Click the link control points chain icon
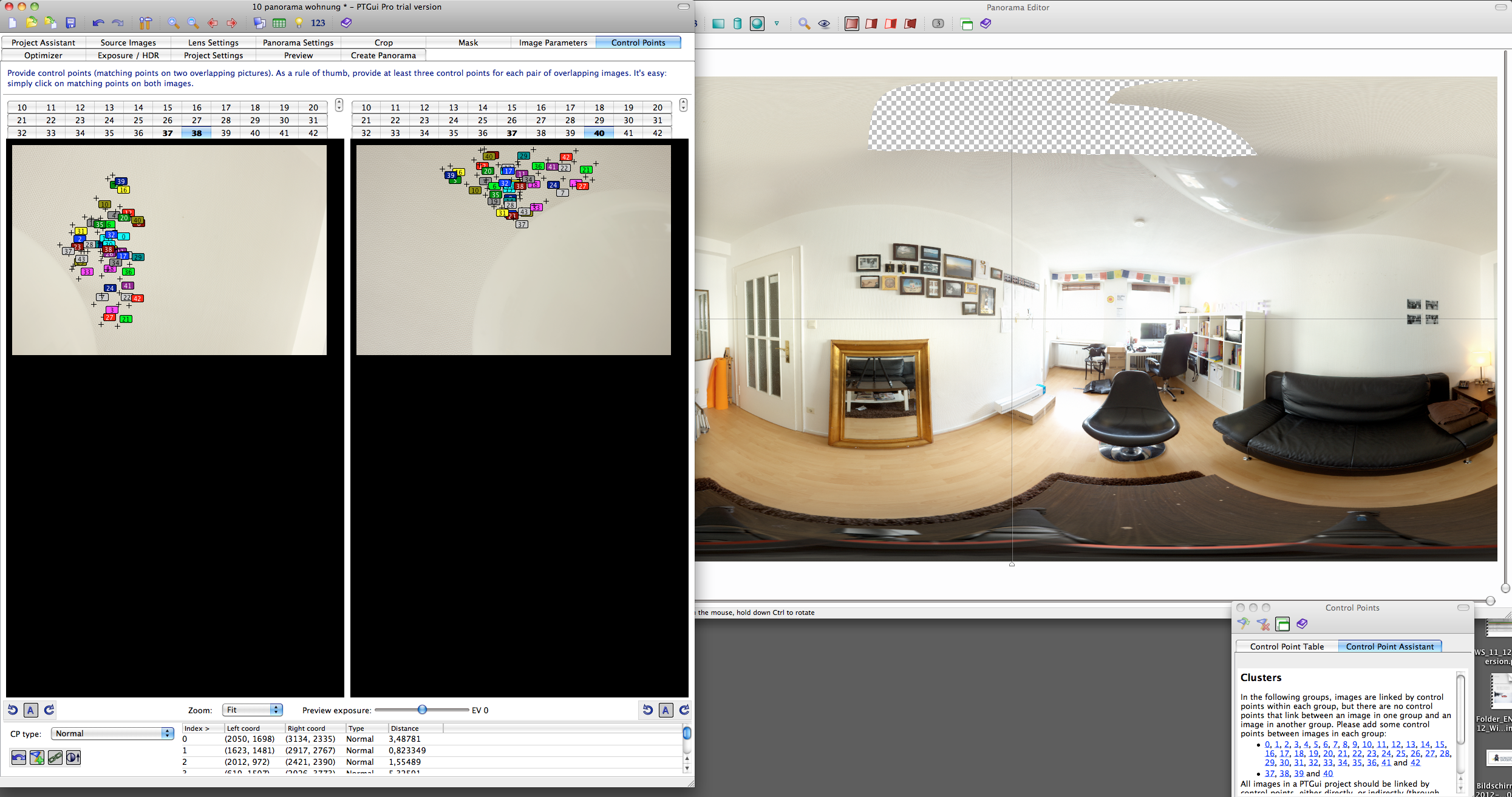 (x=55, y=758)
